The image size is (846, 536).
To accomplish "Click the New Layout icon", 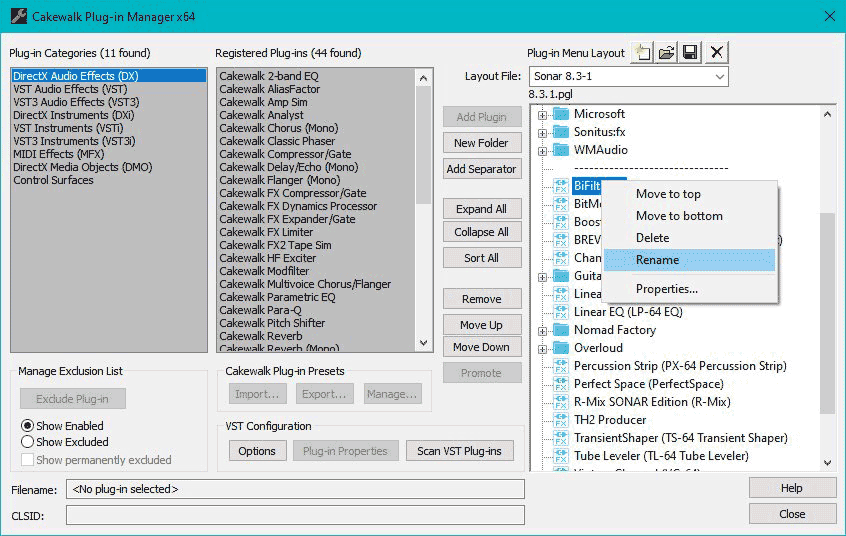I will point(642,53).
